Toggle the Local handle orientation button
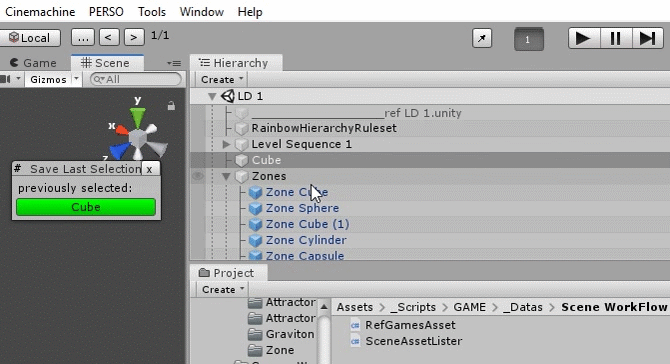Viewport: 670px width, 364px height. (x=30, y=38)
